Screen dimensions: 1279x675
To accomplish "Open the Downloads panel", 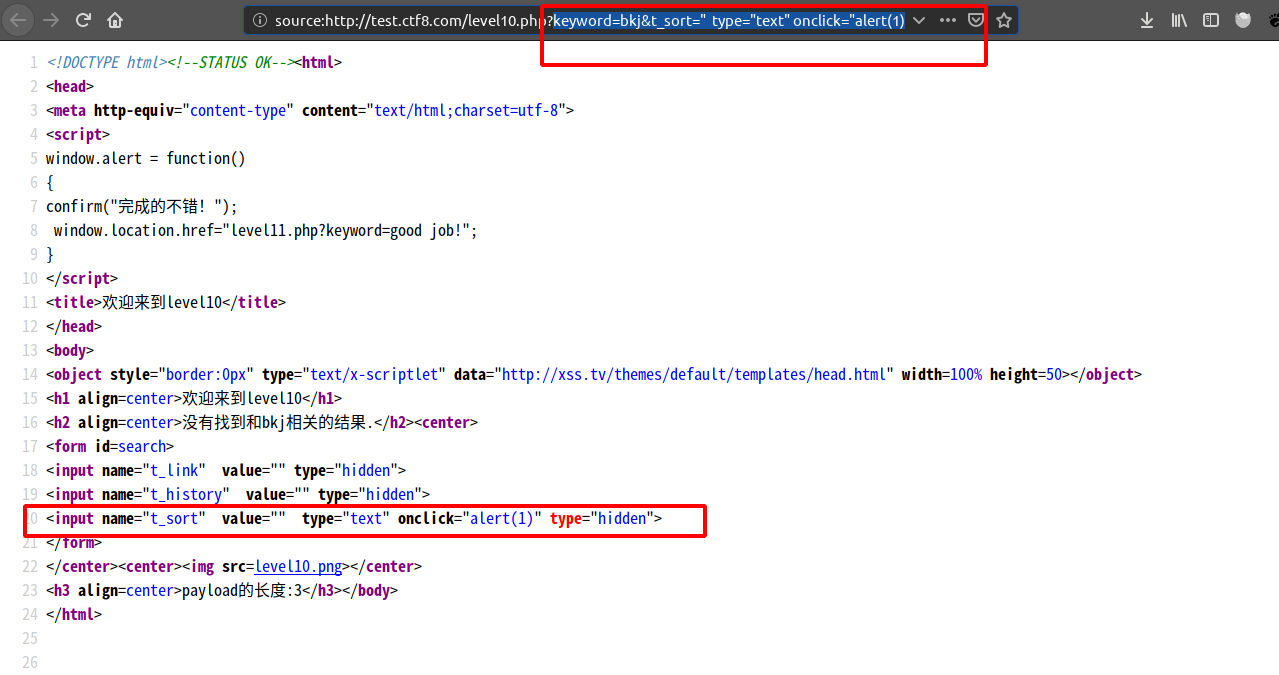I will click(1149, 20).
